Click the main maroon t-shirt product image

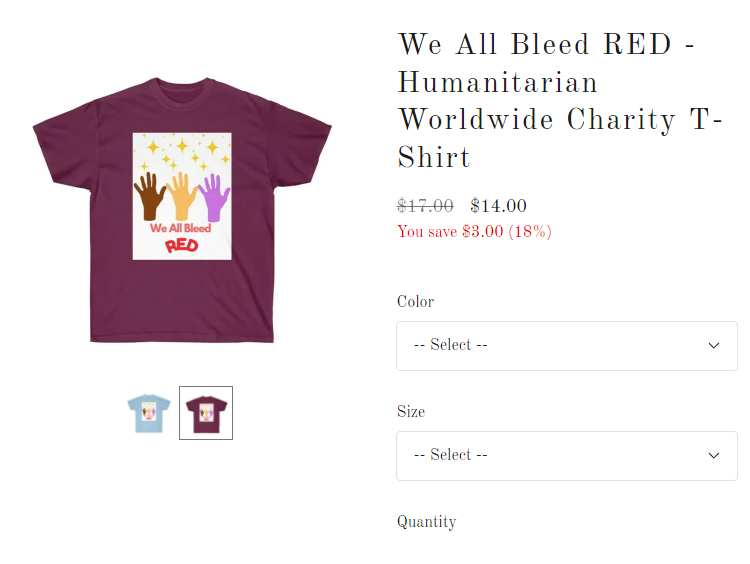pyautogui.click(x=182, y=210)
